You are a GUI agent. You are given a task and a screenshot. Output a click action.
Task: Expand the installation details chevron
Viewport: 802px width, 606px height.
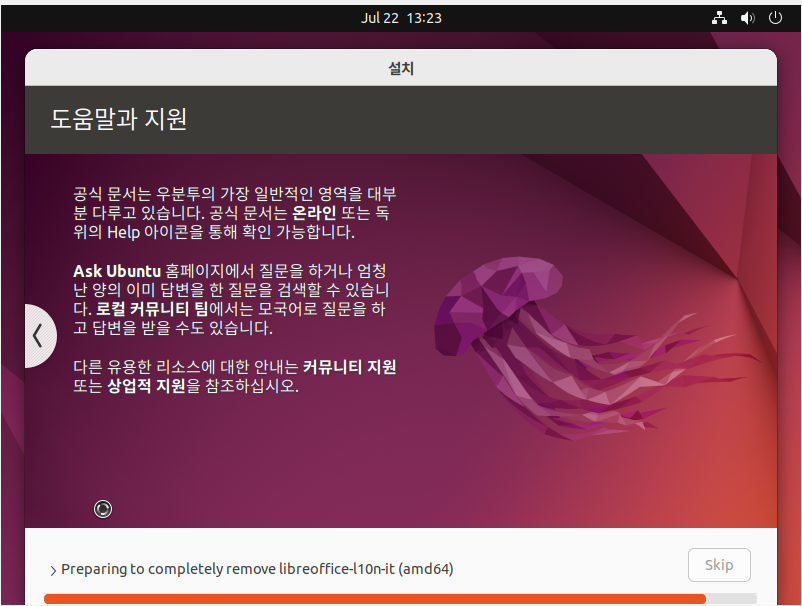53,570
